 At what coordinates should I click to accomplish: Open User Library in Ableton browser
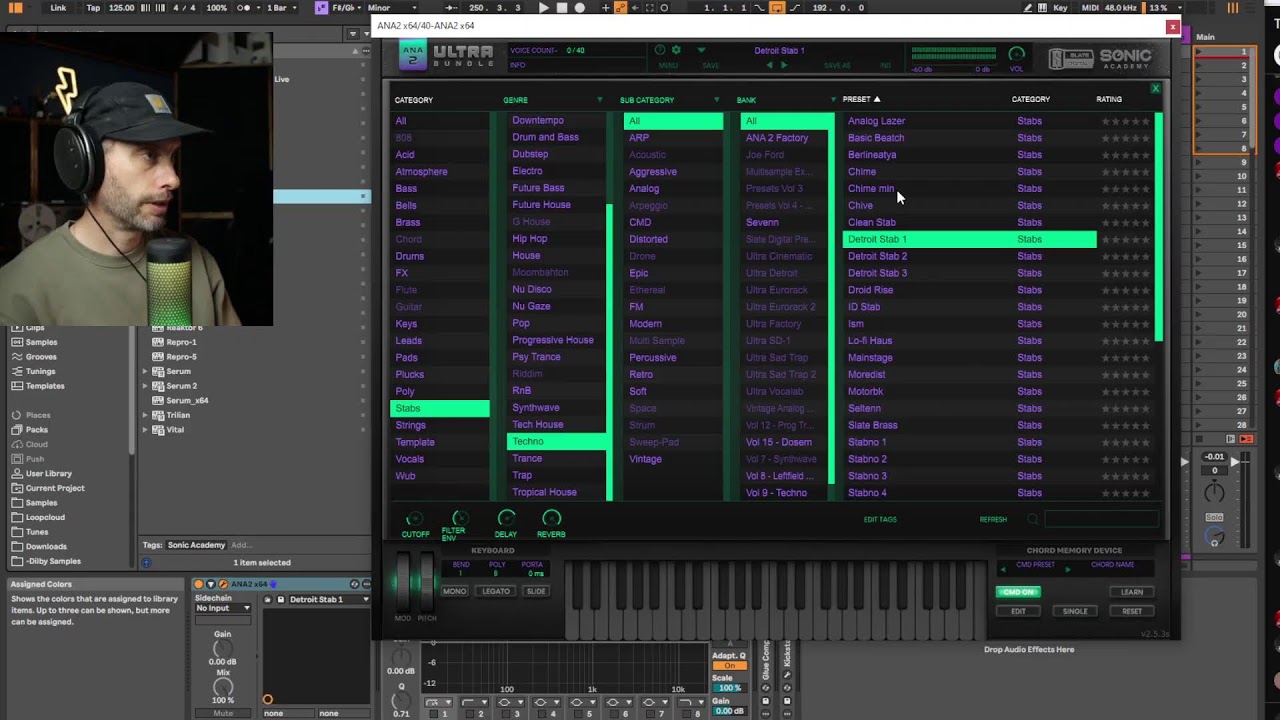coord(48,474)
